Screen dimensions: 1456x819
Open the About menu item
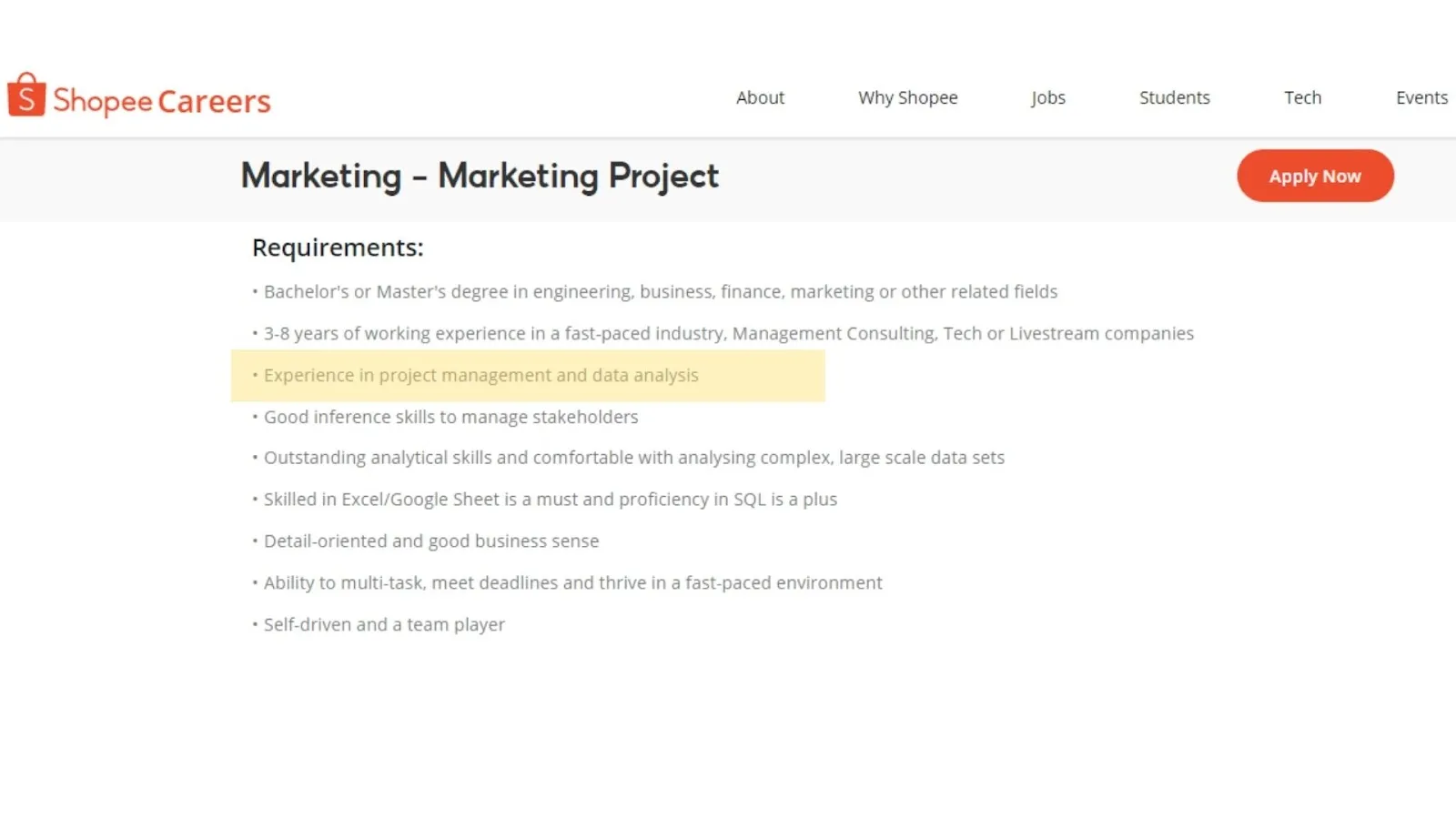click(760, 97)
